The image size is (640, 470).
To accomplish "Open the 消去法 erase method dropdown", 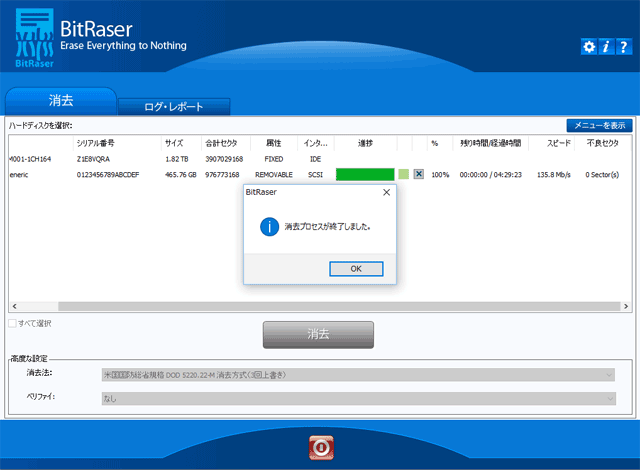I will [x=358, y=375].
